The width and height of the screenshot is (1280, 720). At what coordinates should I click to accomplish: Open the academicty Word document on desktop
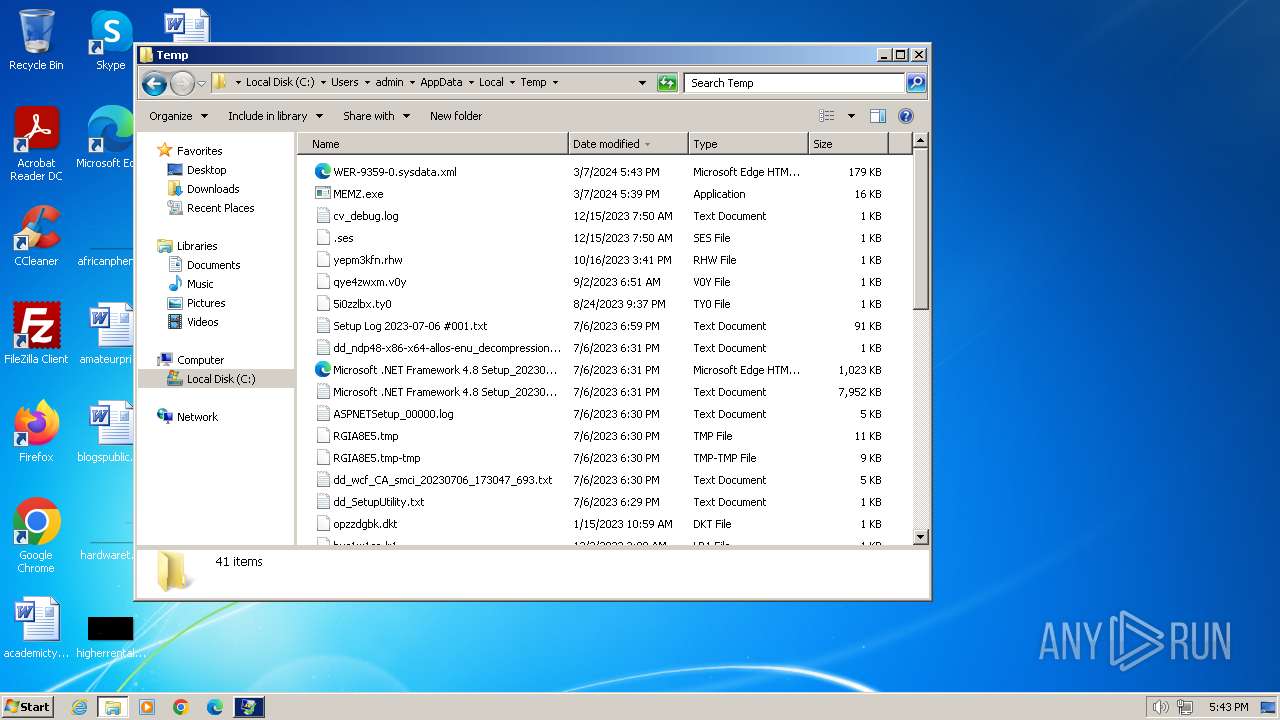pos(36,628)
